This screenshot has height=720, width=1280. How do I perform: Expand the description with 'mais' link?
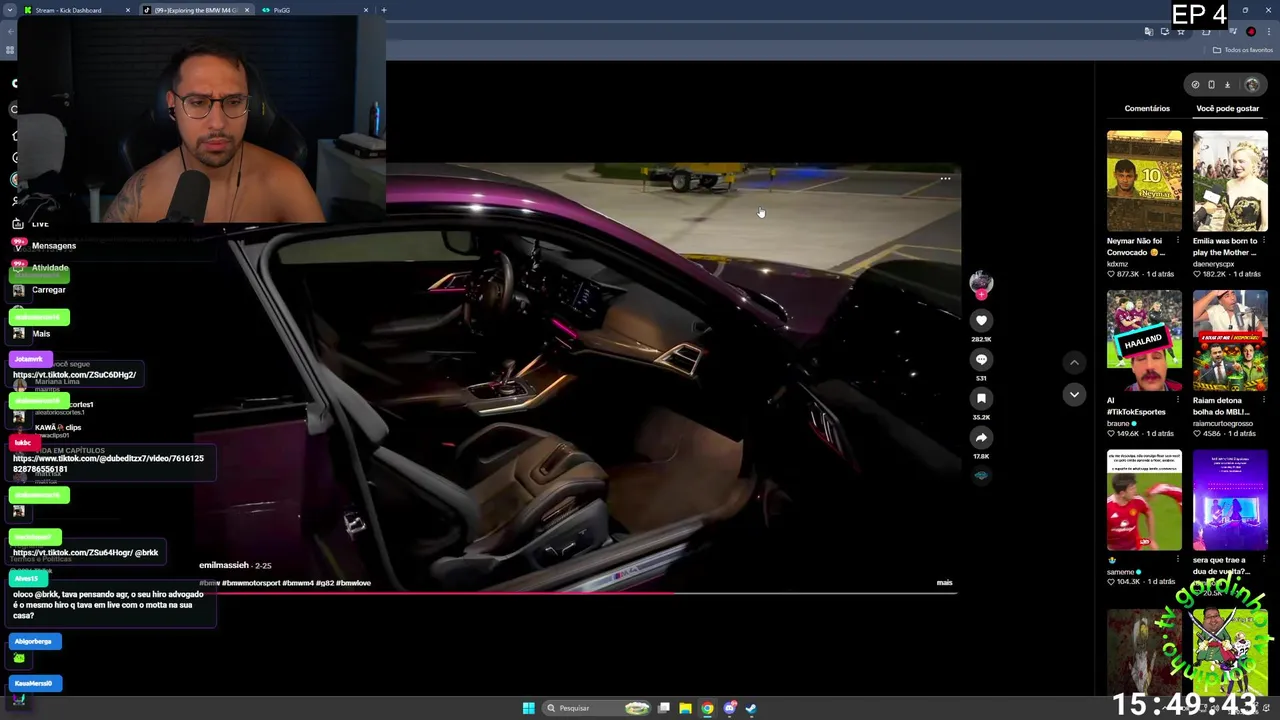pyautogui.click(x=944, y=582)
